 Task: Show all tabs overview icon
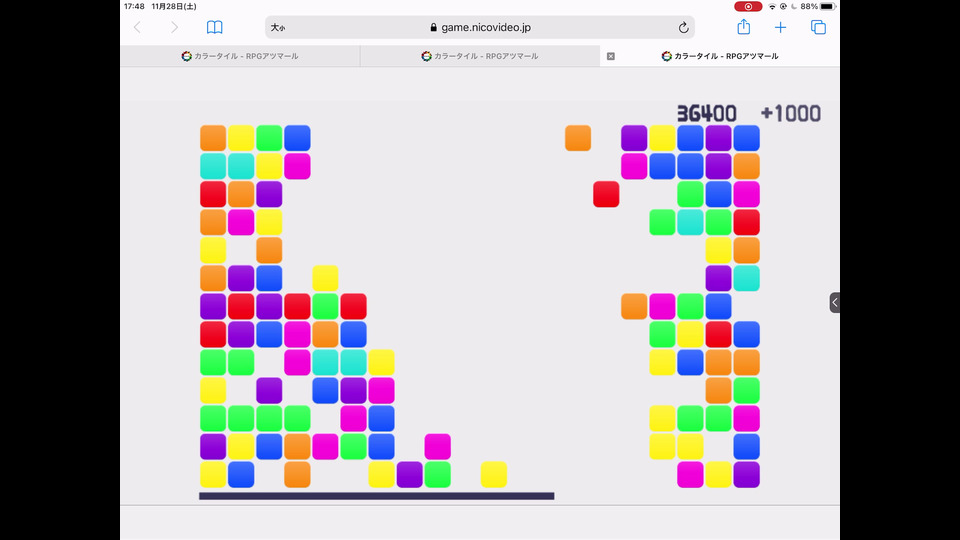click(818, 27)
